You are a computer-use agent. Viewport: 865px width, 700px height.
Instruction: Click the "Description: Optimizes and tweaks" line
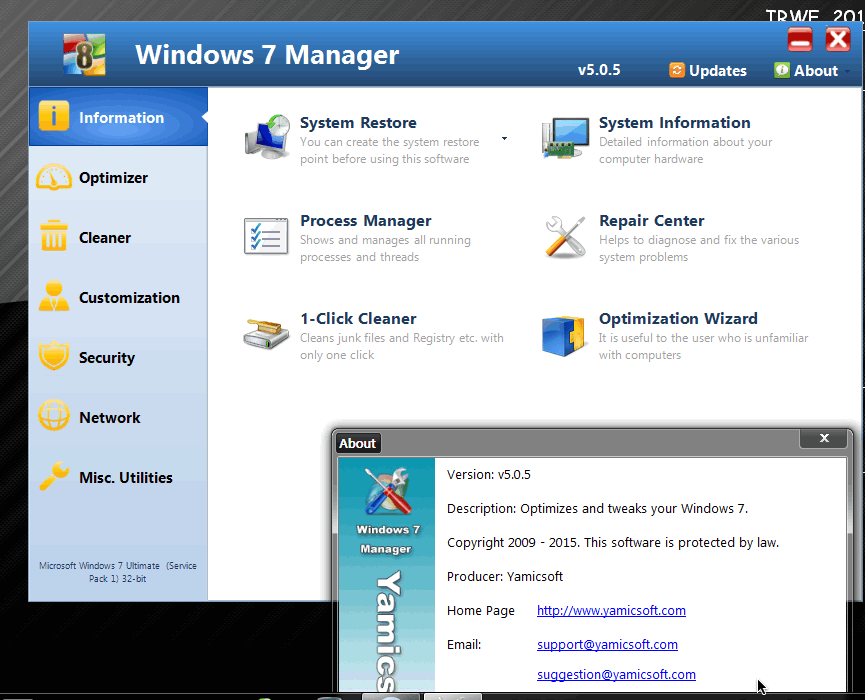[x=597, y=508]
